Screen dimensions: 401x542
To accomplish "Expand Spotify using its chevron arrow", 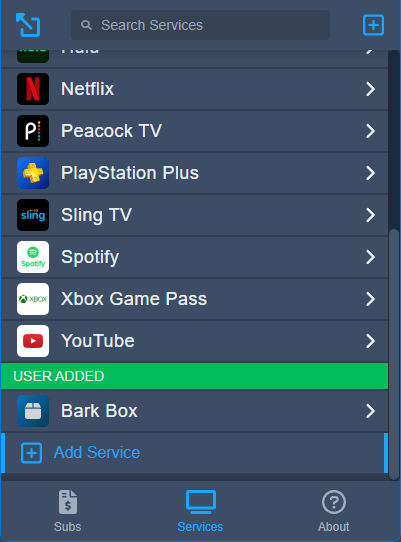I will point(370,257).
